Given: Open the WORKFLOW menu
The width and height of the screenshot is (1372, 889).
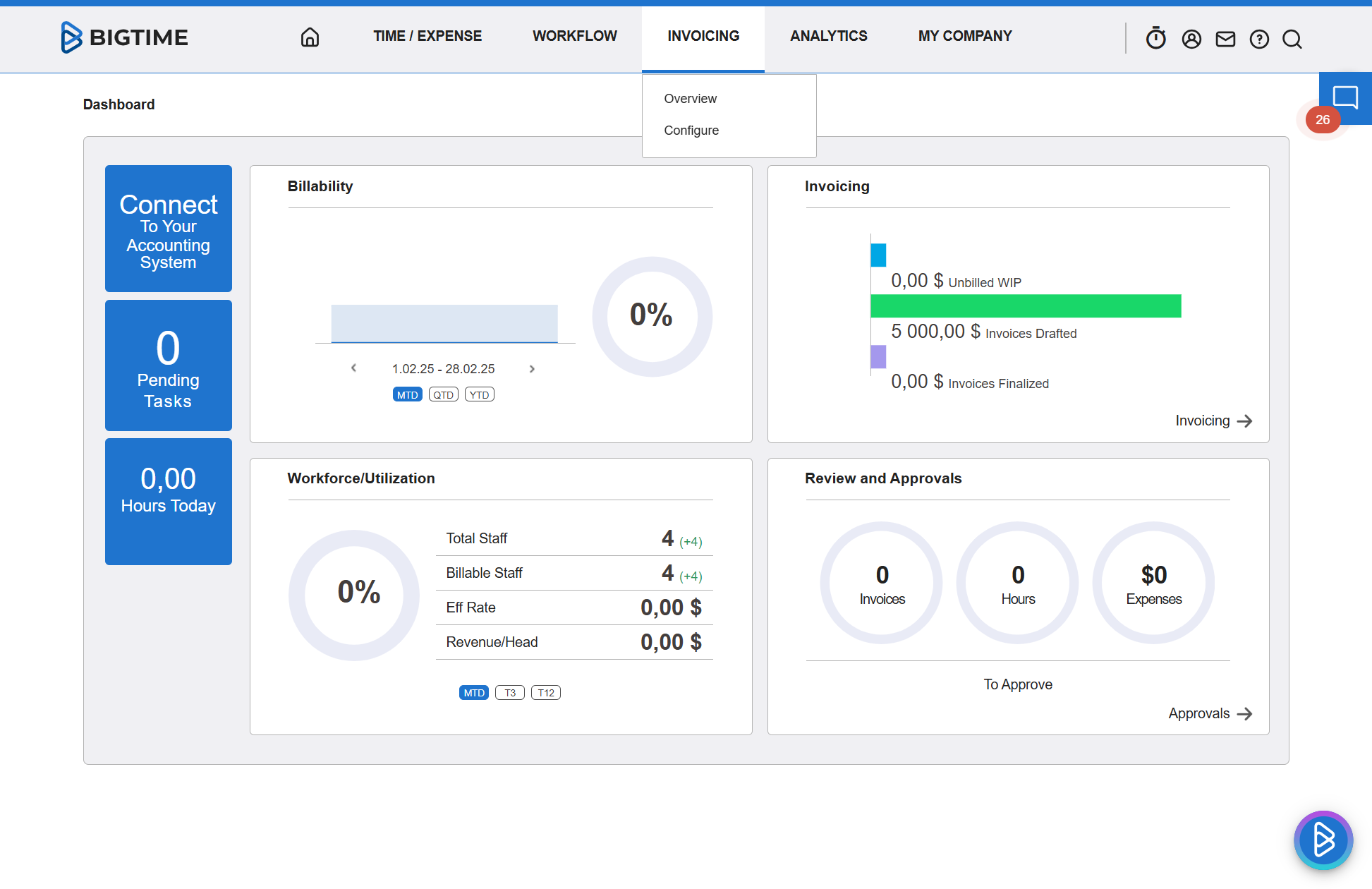Looking at the screenshot, I should pos(575,36).
